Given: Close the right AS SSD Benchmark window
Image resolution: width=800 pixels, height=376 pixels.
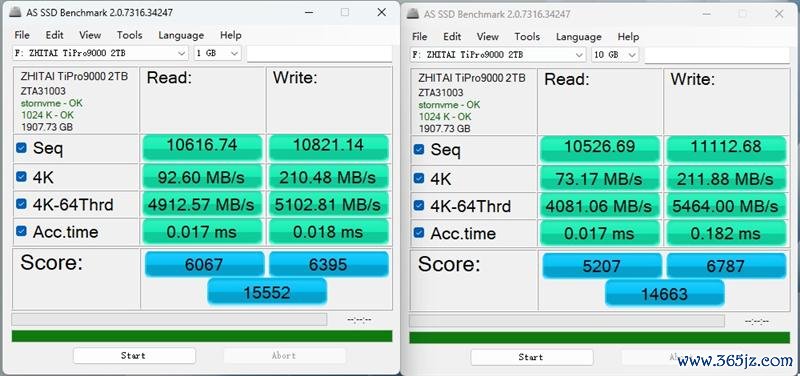Looking at the screenshot, I should pyautogui.click(x=779, y=14).
